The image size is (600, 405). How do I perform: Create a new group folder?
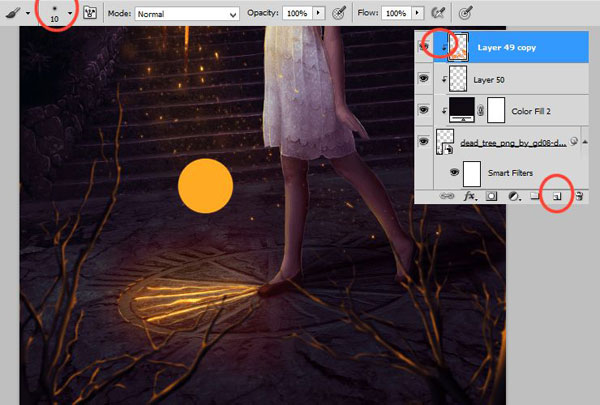tap(535, 196)
